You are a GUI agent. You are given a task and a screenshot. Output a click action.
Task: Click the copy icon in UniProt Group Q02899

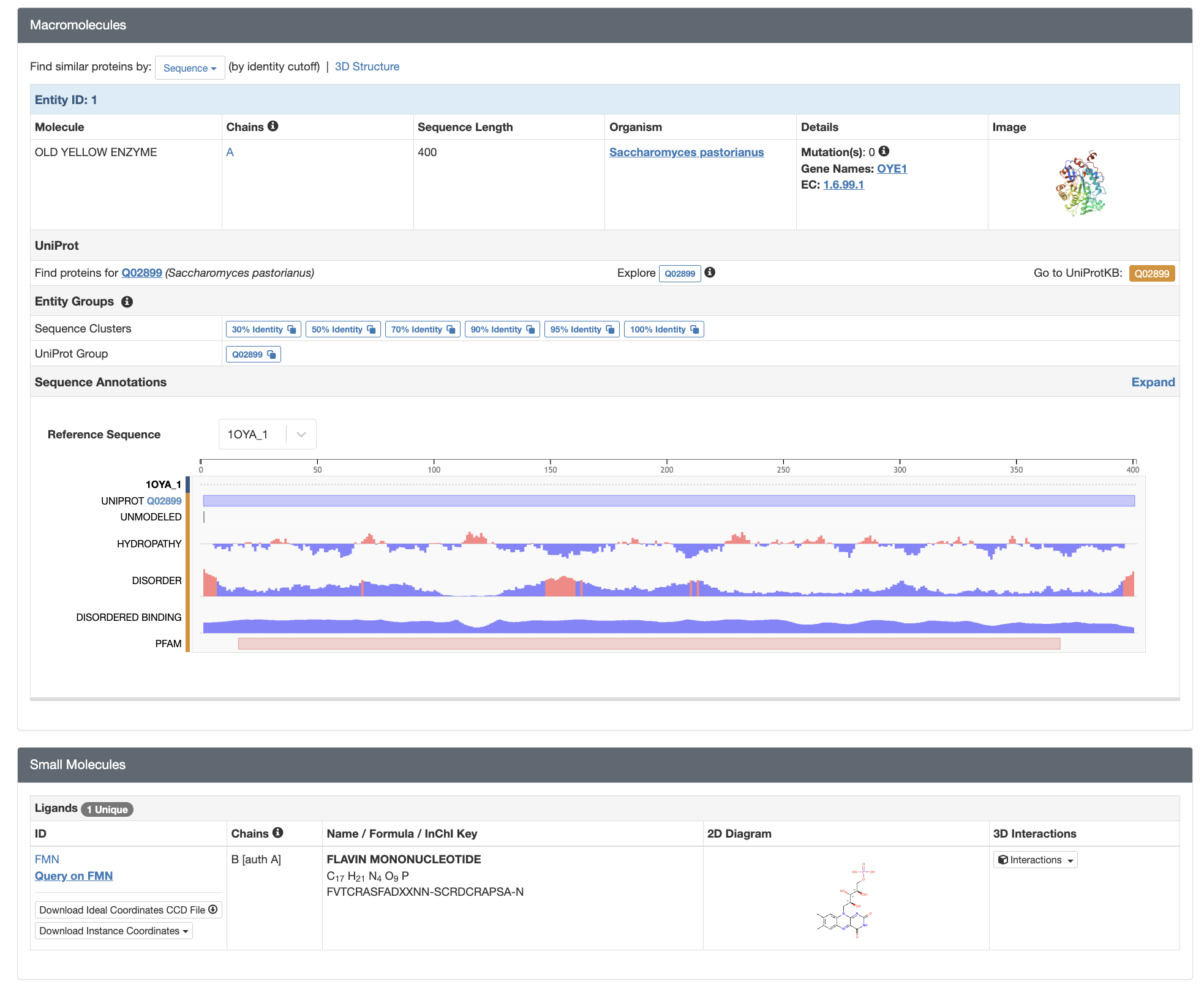click(x=271, y=355)
